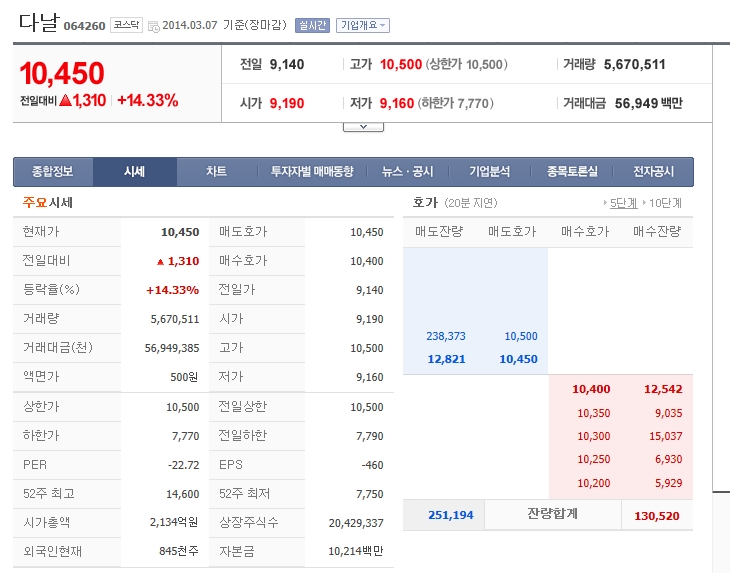Click the 잔량합계 label
This screenshot has height=573, width=730.
click(552, 513)
